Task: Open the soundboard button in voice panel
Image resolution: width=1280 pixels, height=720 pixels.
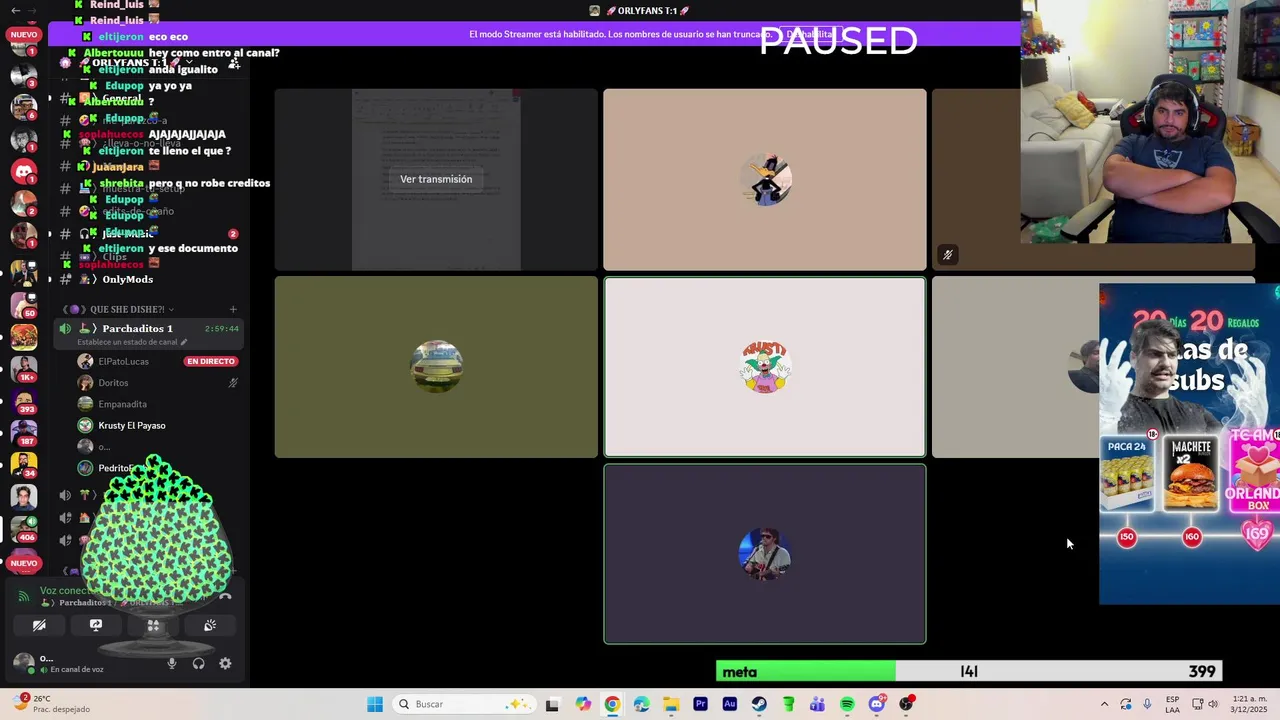Action: (210, 625)
